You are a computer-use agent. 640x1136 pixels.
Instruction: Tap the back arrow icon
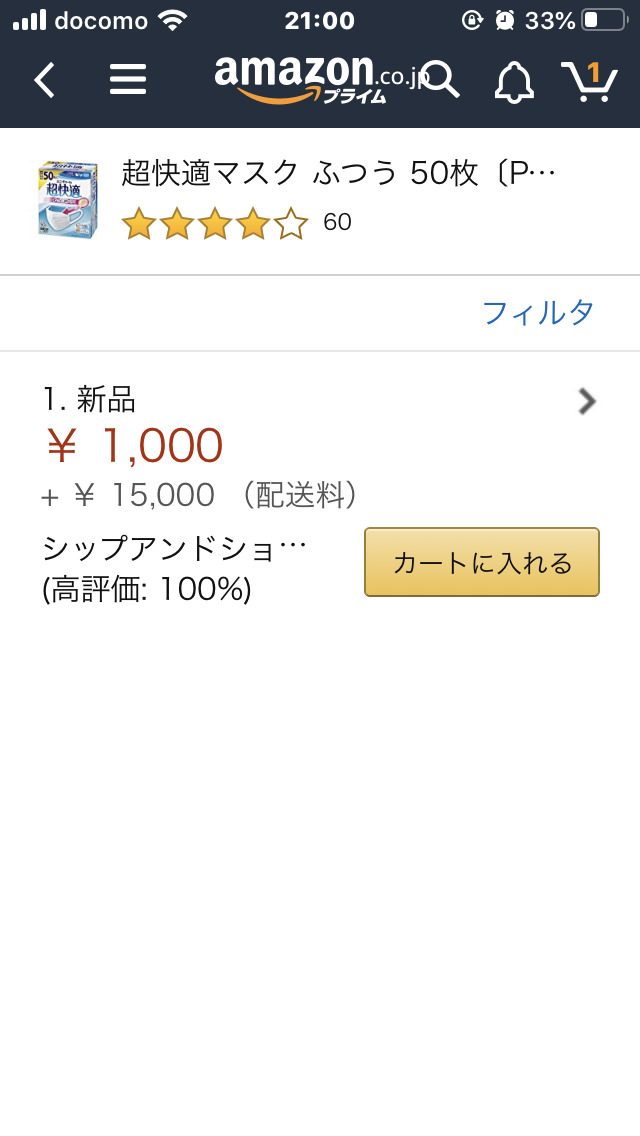point(45,80)
